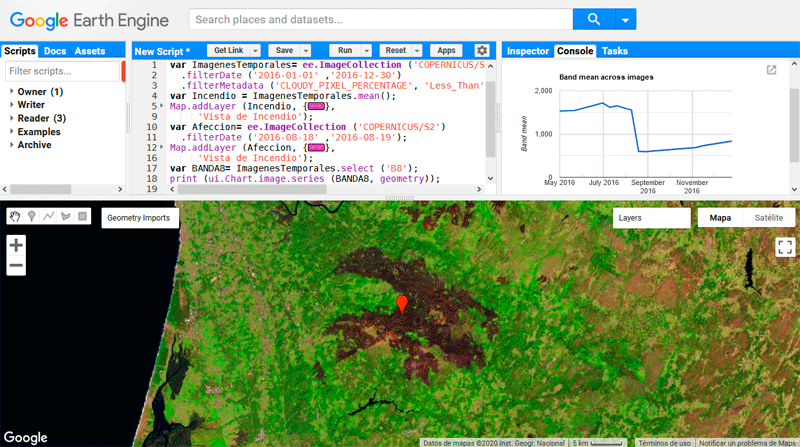This screenshot has height=447, width=800.
Task: Click 'New Script *' title text
Action: pyautogui.click(x=162, y=51)
